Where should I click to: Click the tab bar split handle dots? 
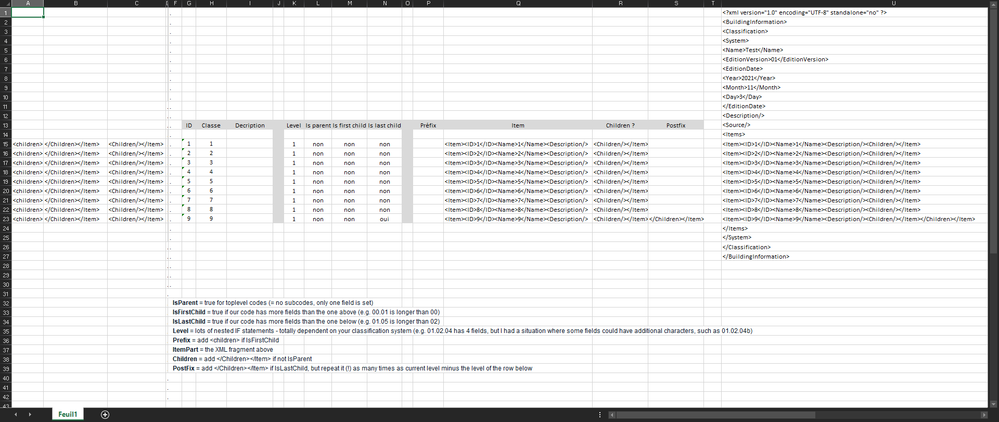tap(600, 414)
